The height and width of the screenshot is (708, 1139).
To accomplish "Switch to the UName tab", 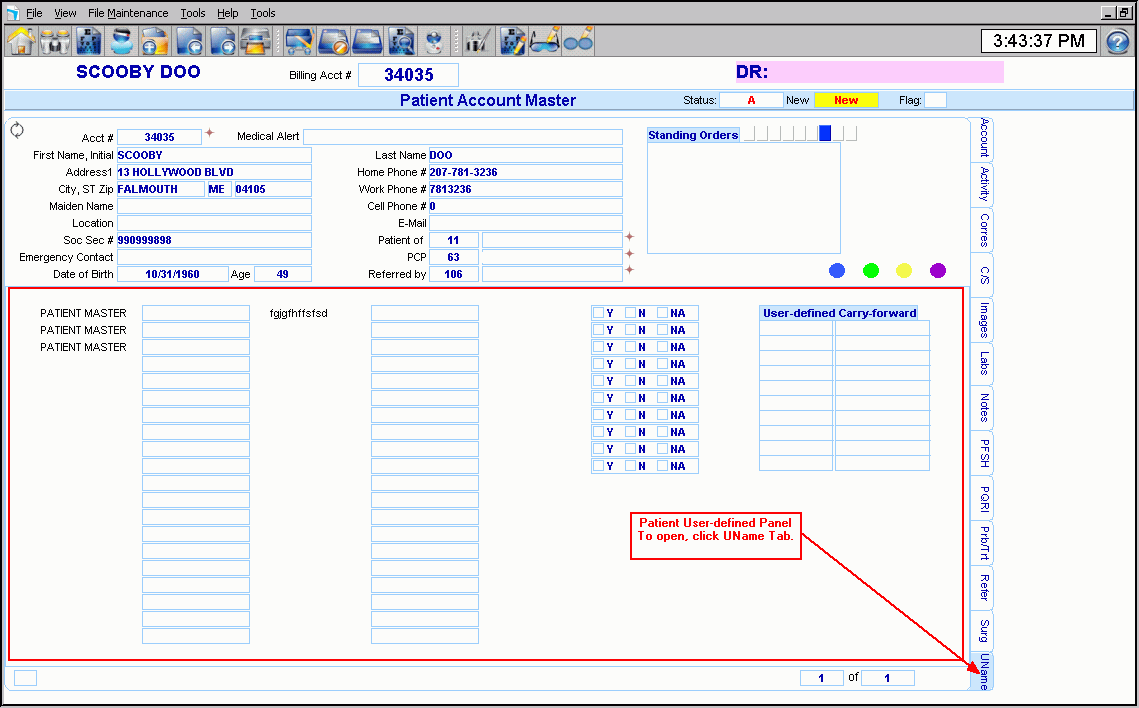I will (984, 670).
